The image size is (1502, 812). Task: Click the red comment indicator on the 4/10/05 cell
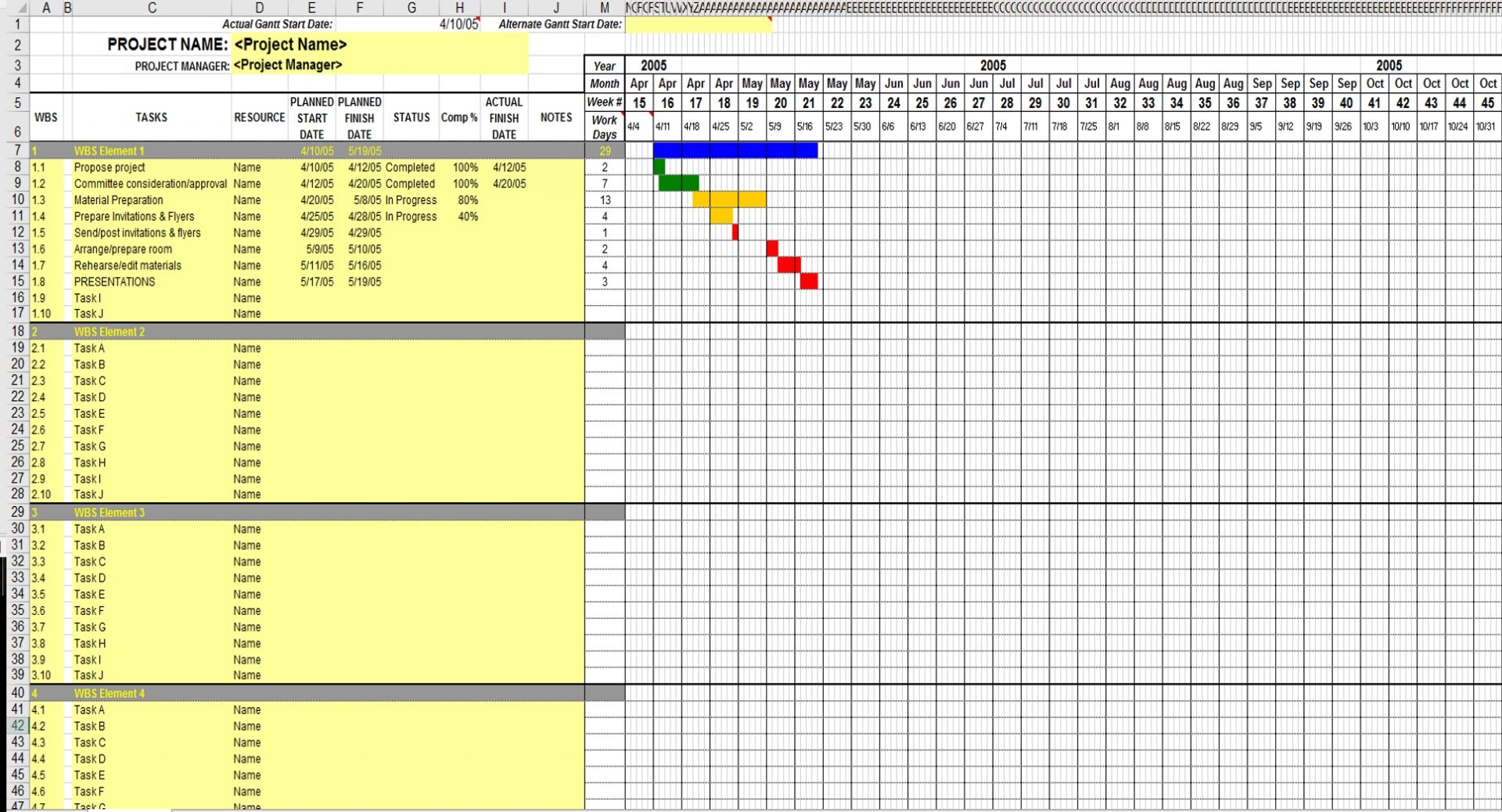(480, 19)
